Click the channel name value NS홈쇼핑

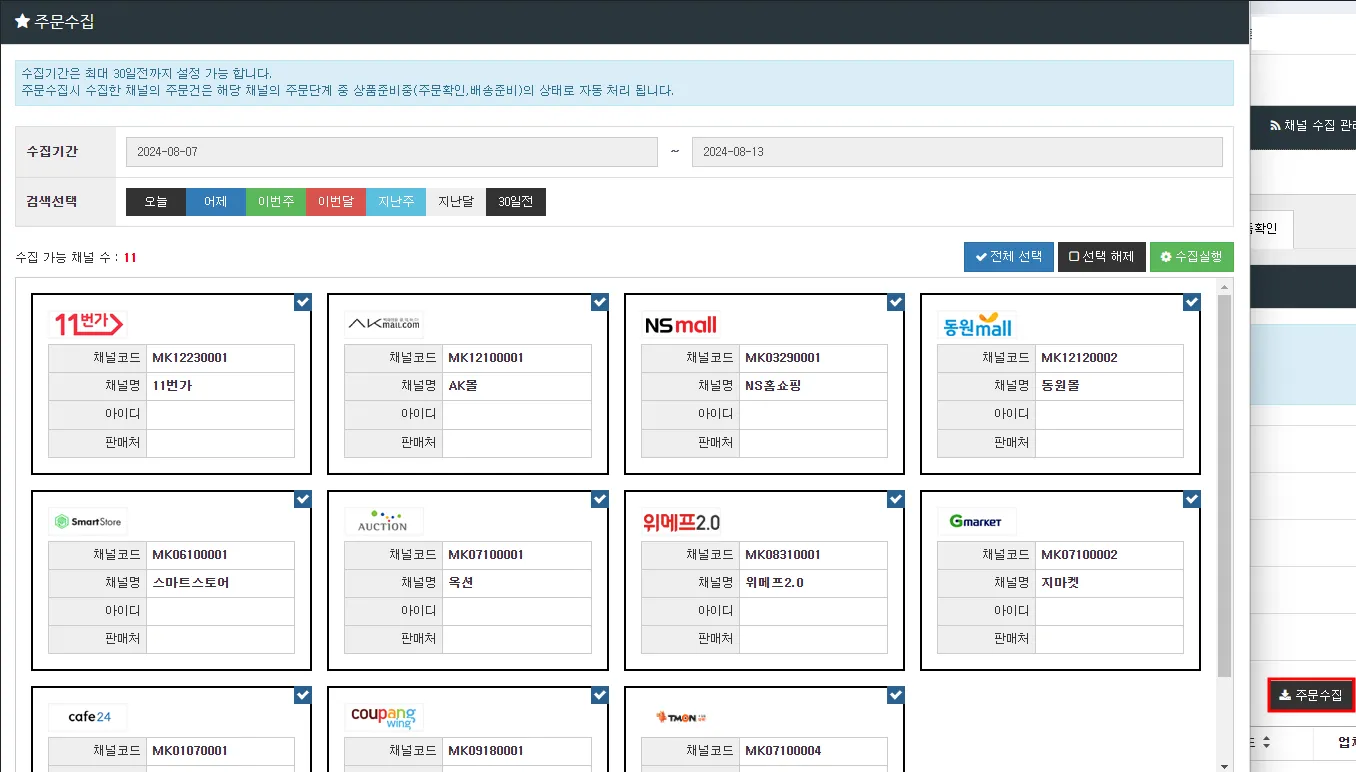click(x=773, y=386)
